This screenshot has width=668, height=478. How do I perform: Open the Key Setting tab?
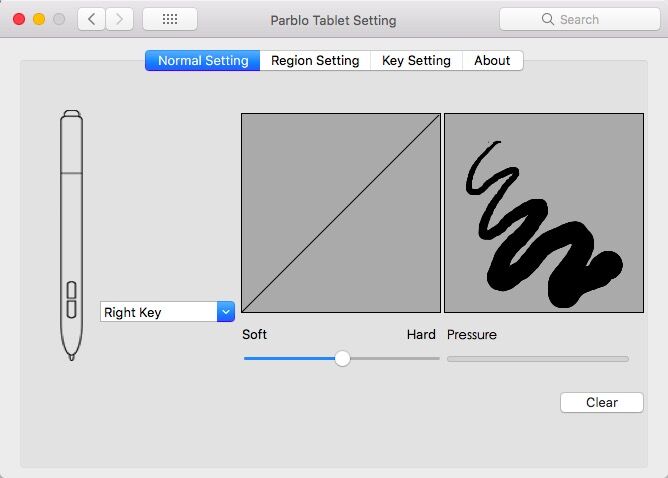coord(416,60)
